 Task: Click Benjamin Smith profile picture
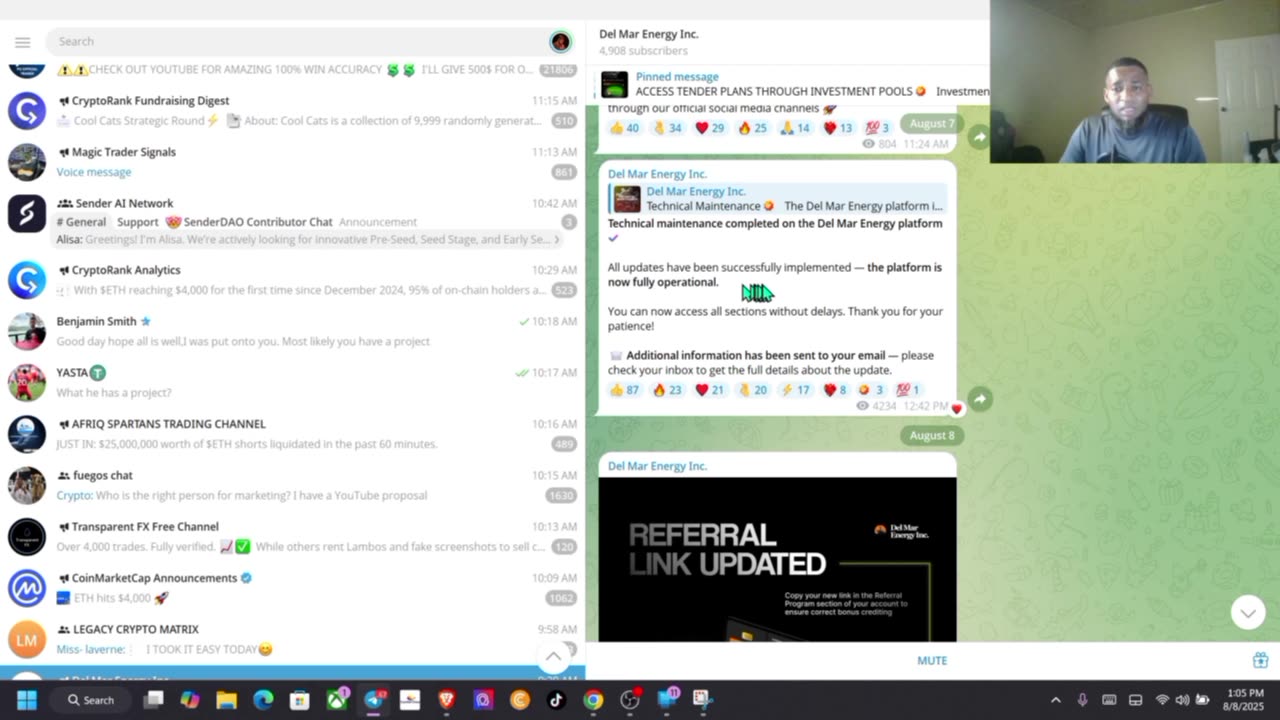pyautogui.click(x=27, y=331)
